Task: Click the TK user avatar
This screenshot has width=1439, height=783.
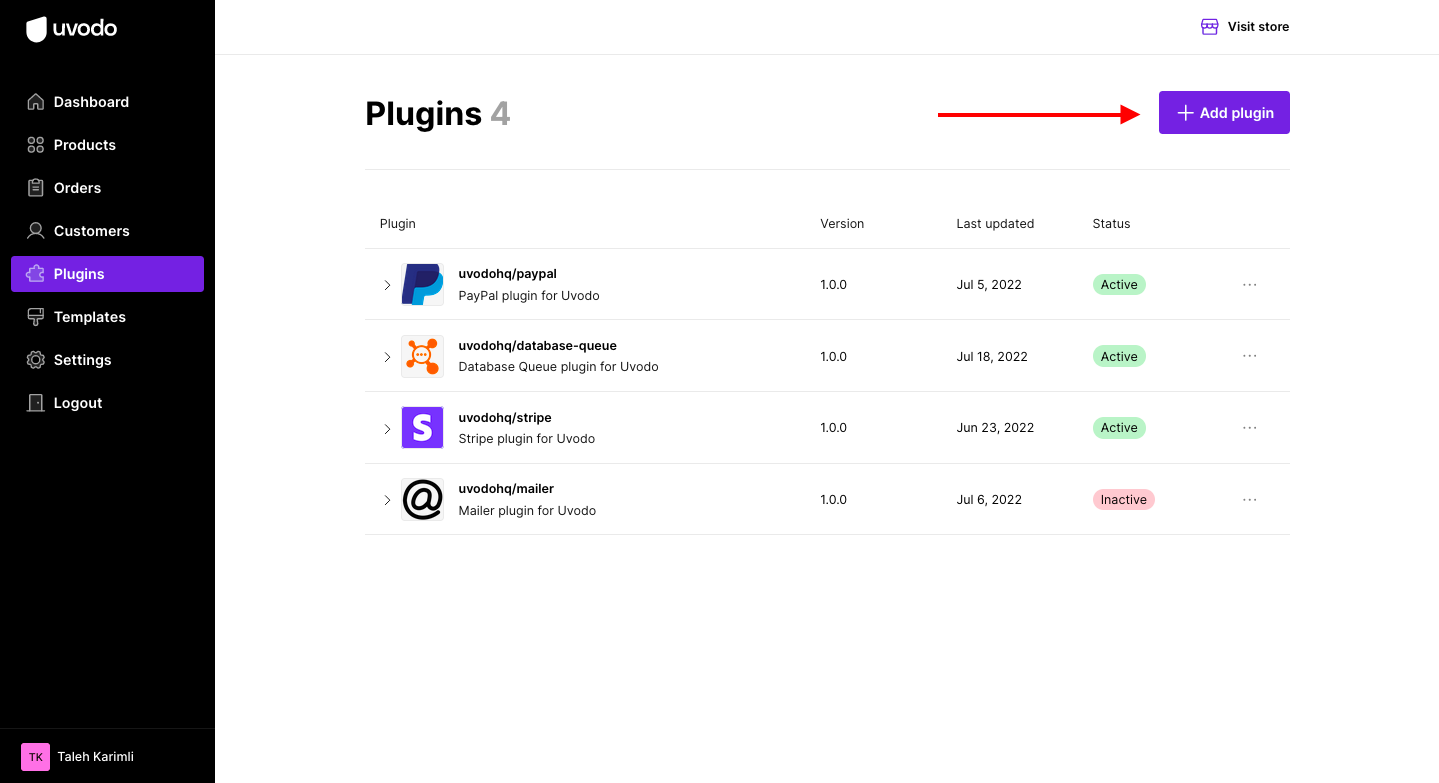Action: tap(35, 757)
